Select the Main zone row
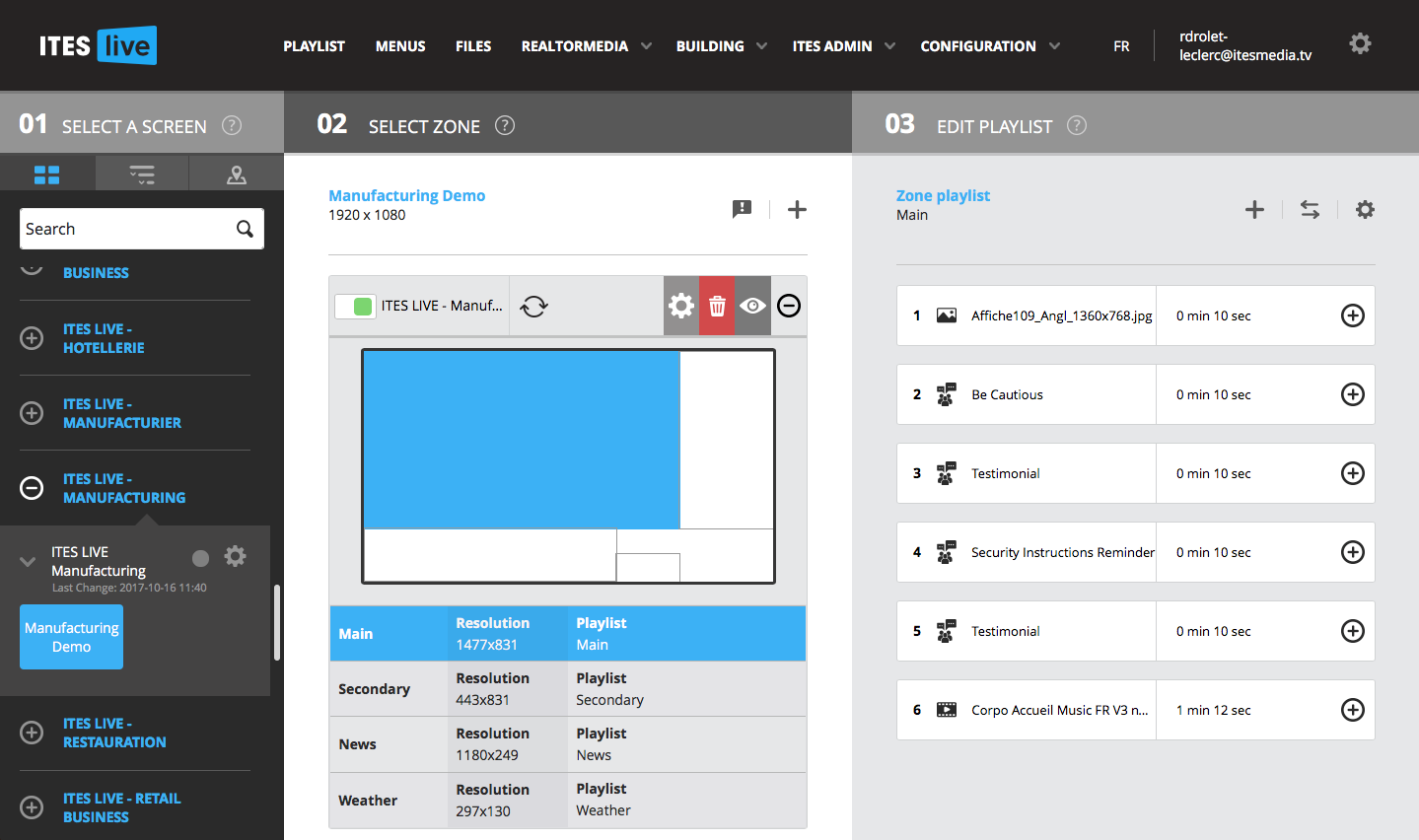 point(568,633)
